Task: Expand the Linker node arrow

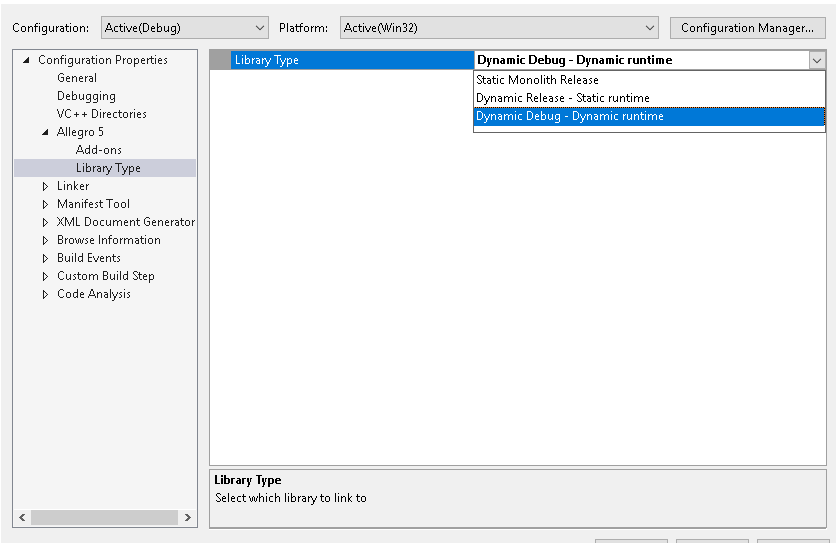Action: coord(45,186)
